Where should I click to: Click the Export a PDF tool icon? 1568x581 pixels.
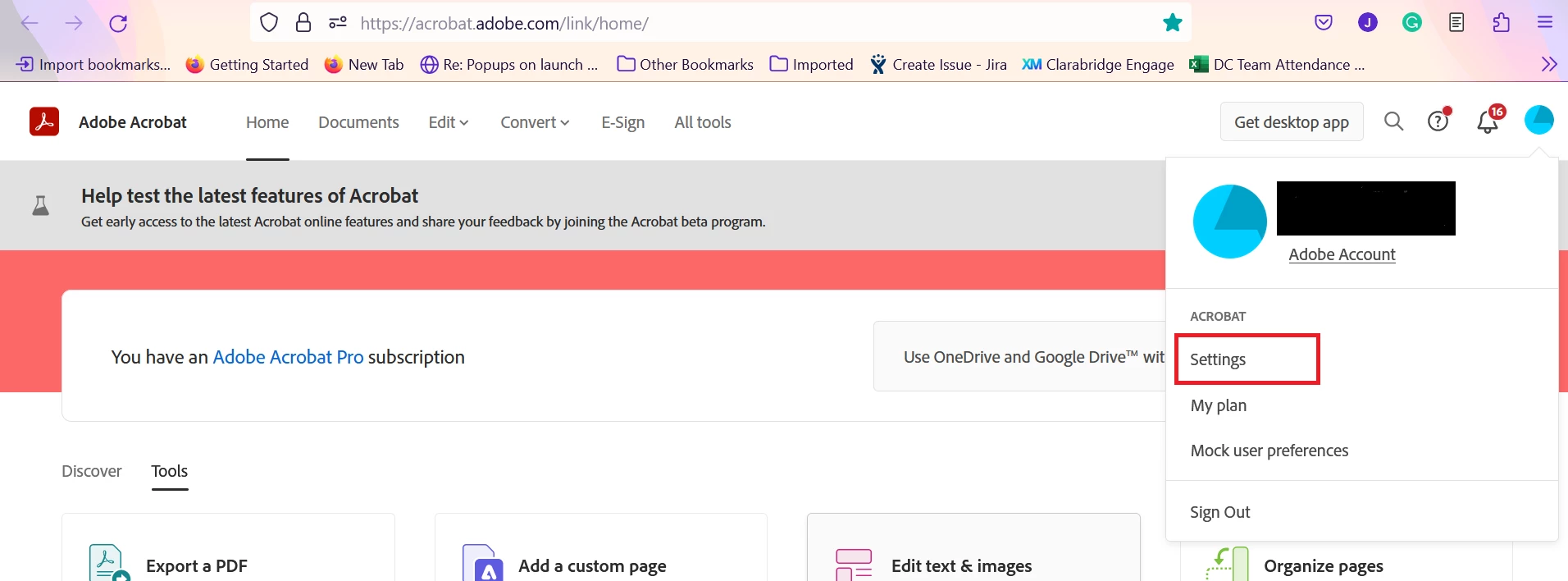click(108, 565)
